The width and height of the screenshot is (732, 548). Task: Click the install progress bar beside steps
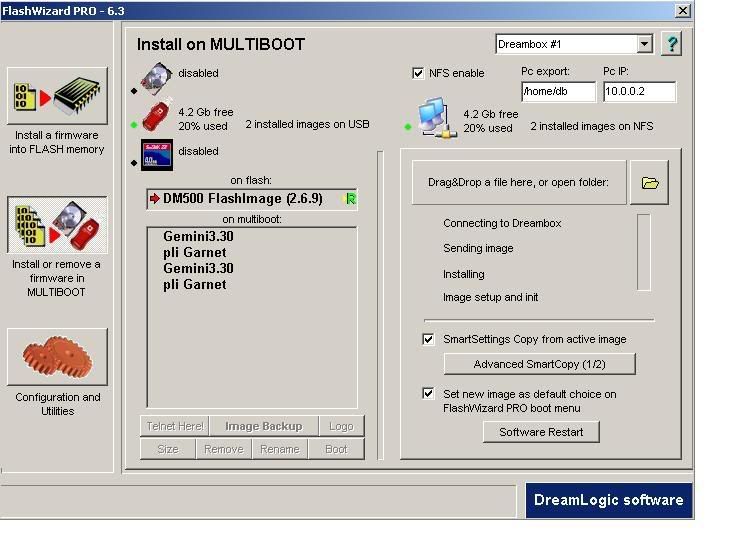pos(644,253)
